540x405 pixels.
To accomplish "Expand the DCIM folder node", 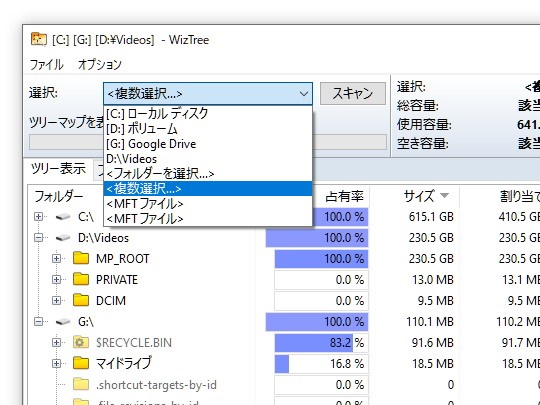I will (x=56, y=301).
